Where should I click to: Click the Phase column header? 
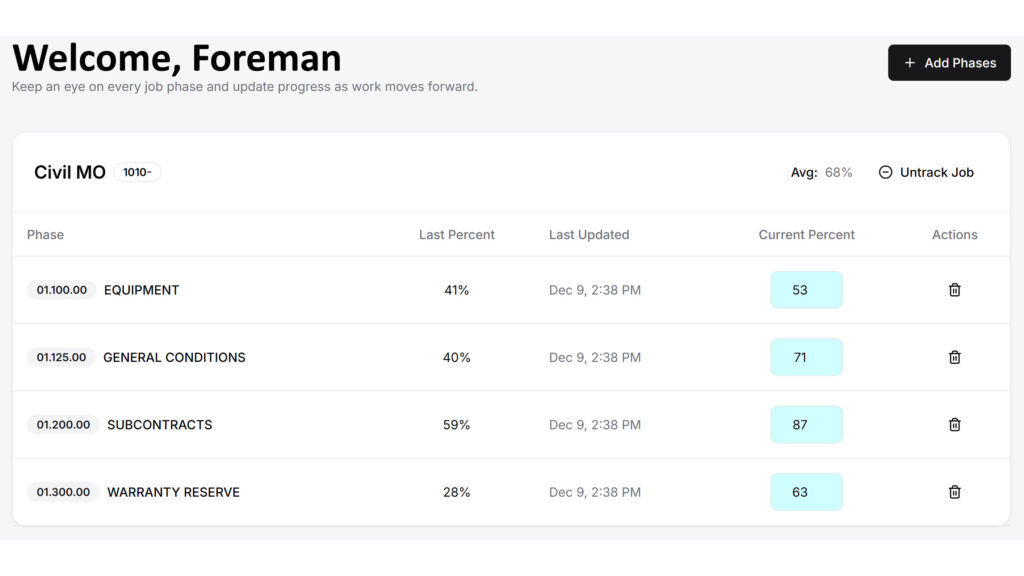[x=45, y=234]
